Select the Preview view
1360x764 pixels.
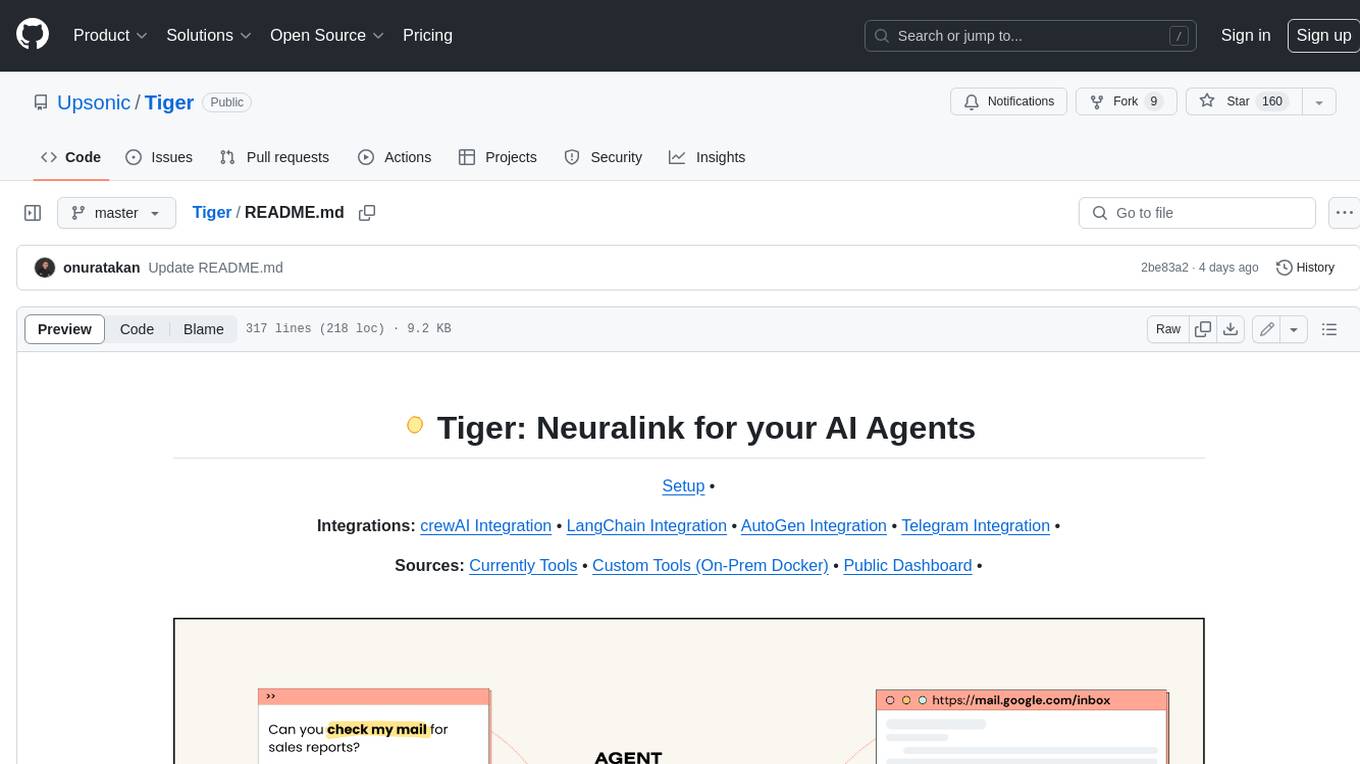(x=65, y=329)
